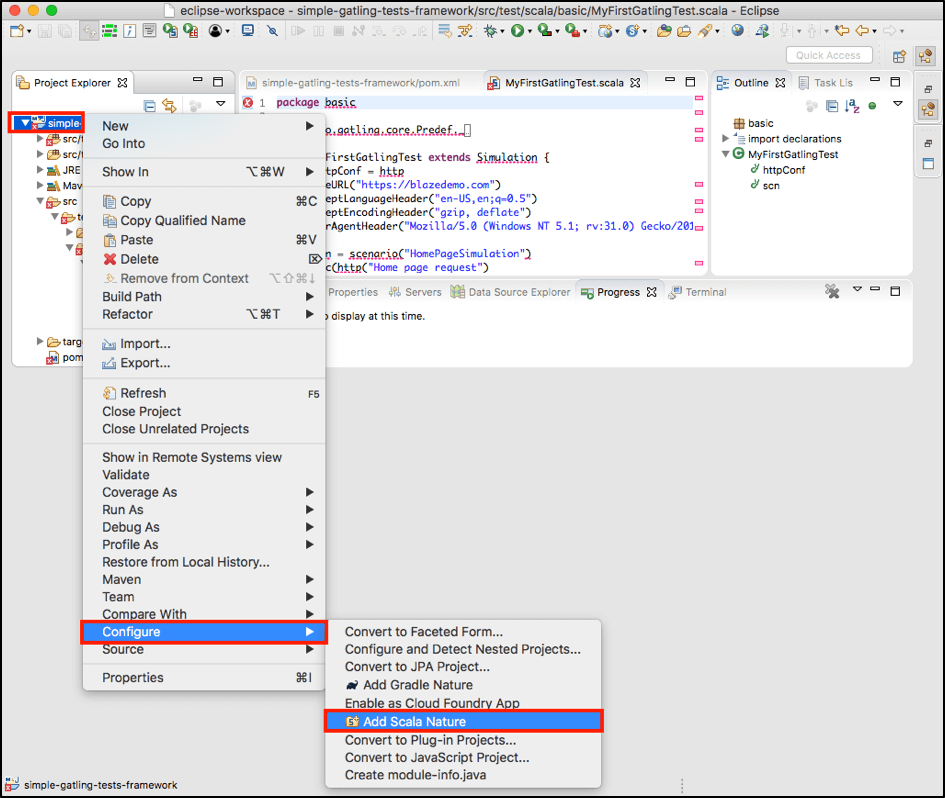This screenshot has height=798, width=945.
Task: Select Add Scala Nature from submenu
Action: click(463, 721)
